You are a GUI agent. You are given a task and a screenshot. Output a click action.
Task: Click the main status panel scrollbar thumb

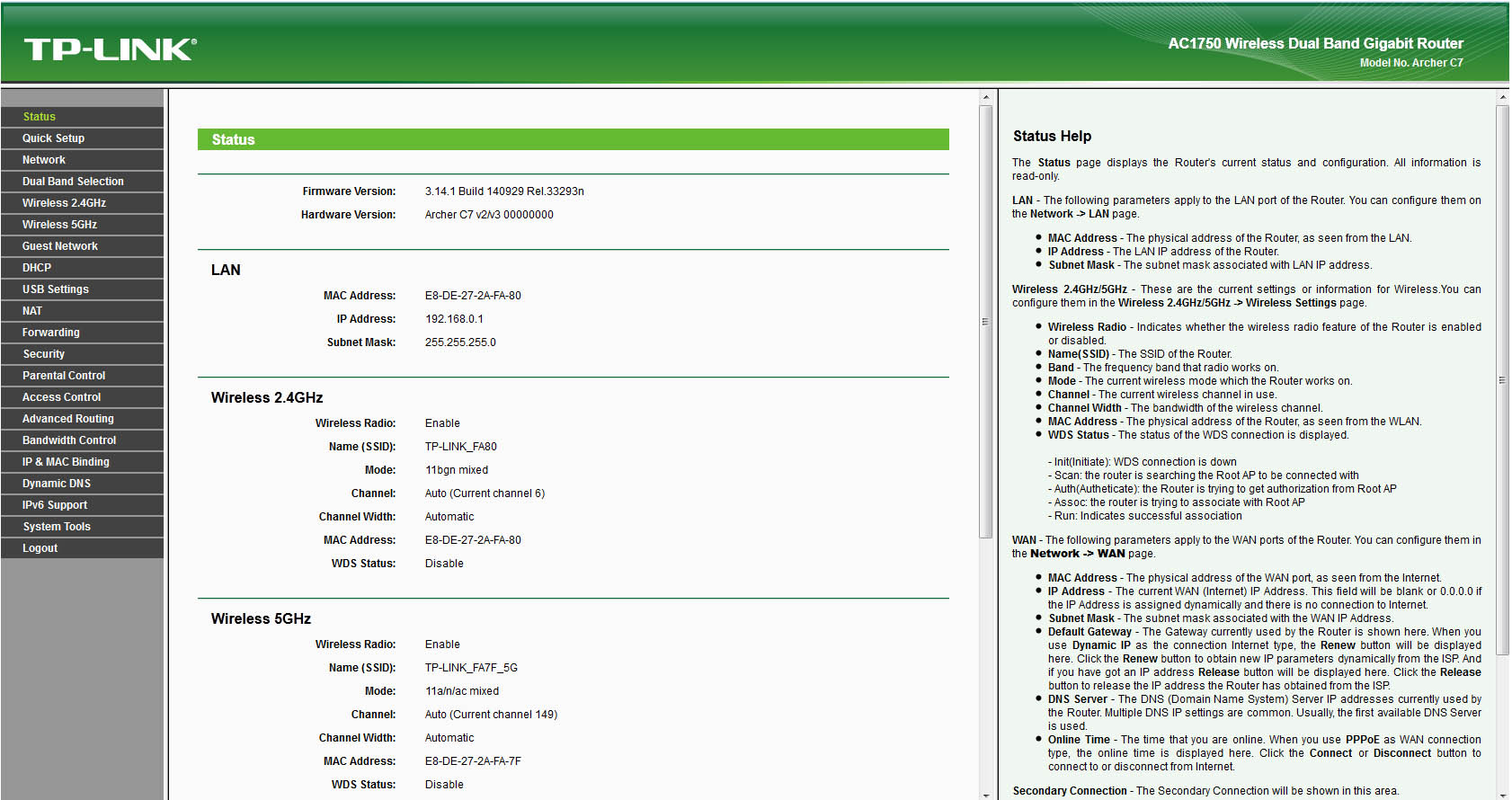coord(986,321)
